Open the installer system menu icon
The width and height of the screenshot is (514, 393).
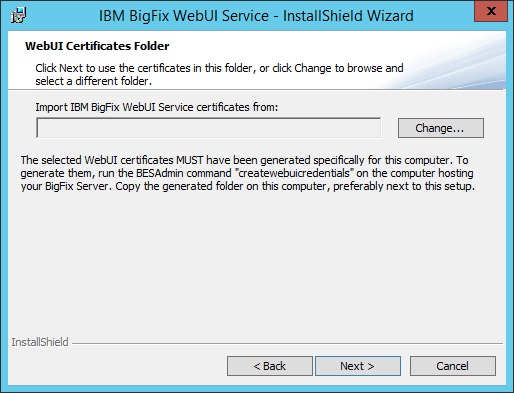coord(19,15)
